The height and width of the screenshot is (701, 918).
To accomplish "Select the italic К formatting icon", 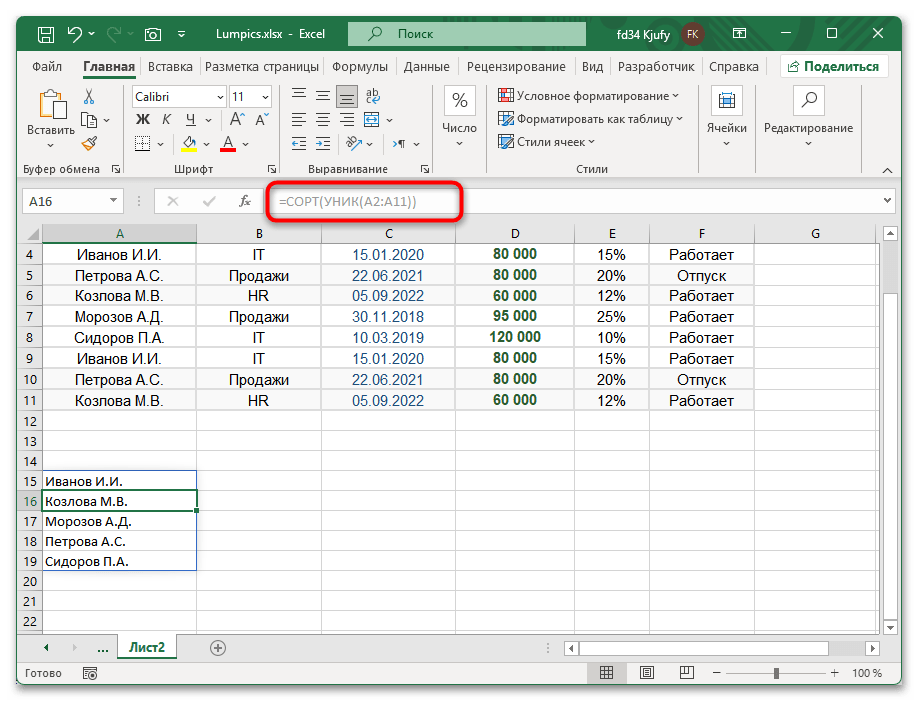I will 166,118.
